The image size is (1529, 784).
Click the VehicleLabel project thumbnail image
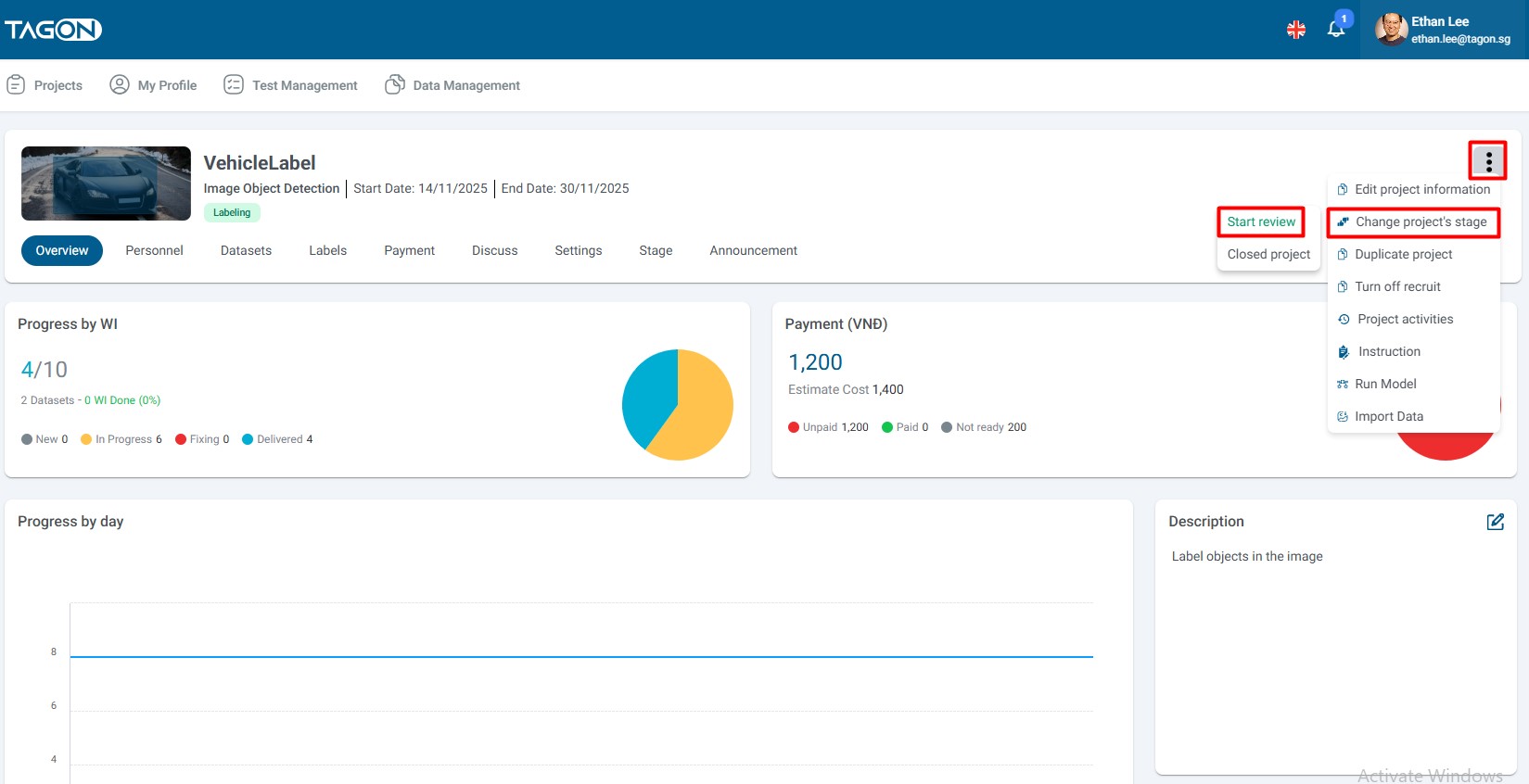pos(106,183)
